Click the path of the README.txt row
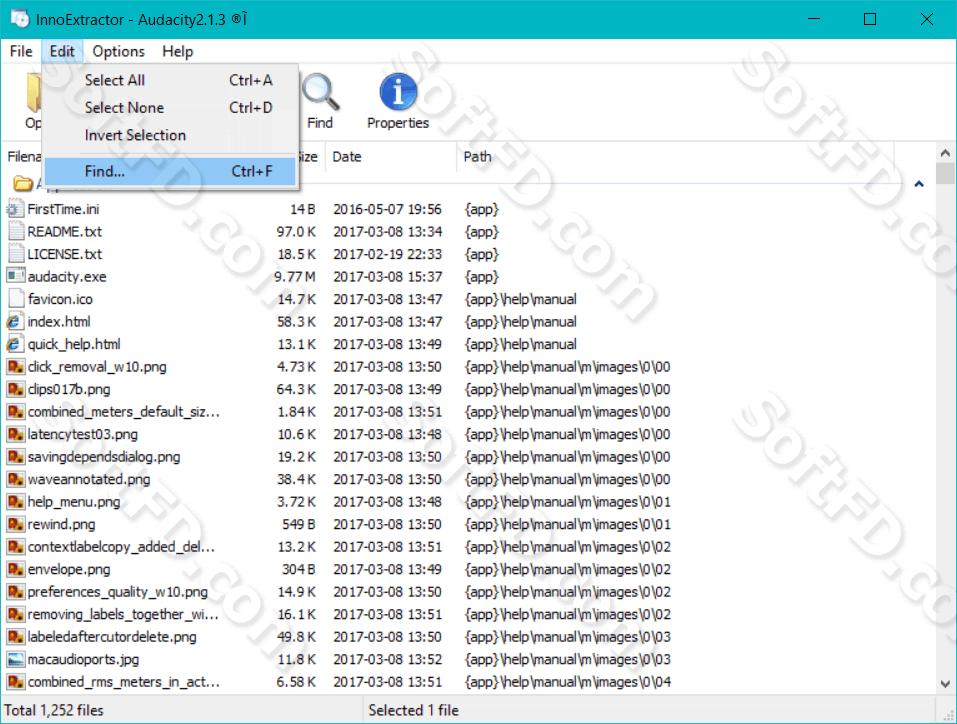957x724 pixels. tap(482, 232)
